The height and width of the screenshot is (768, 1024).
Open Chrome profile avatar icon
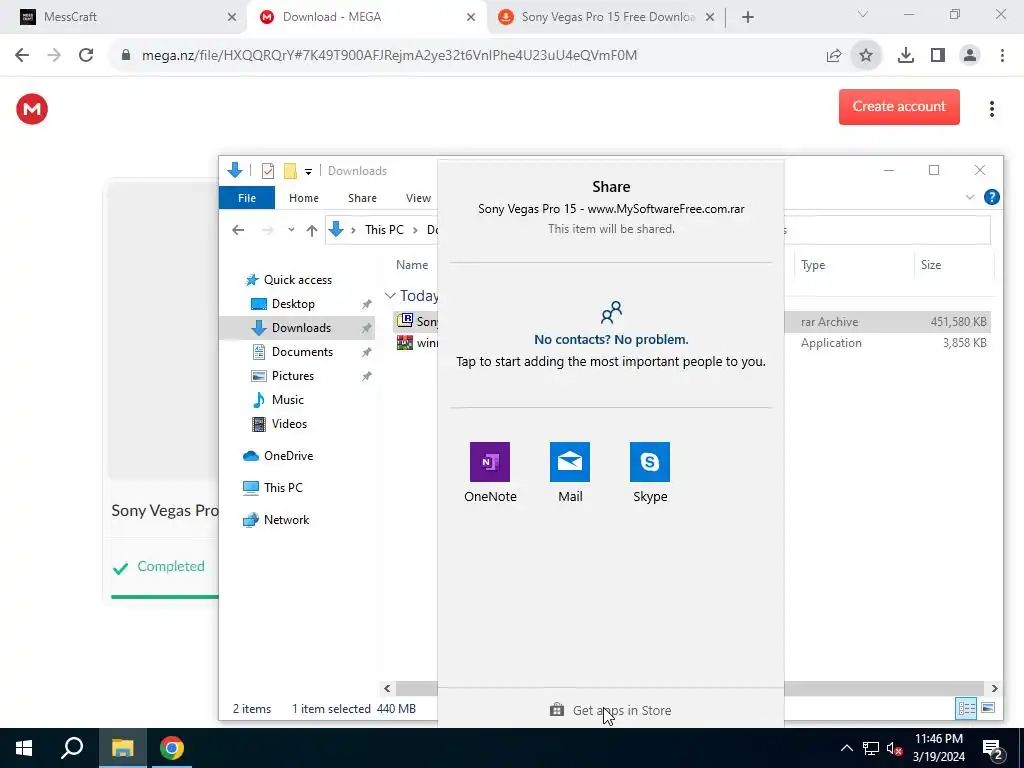(x=970, y=56)
